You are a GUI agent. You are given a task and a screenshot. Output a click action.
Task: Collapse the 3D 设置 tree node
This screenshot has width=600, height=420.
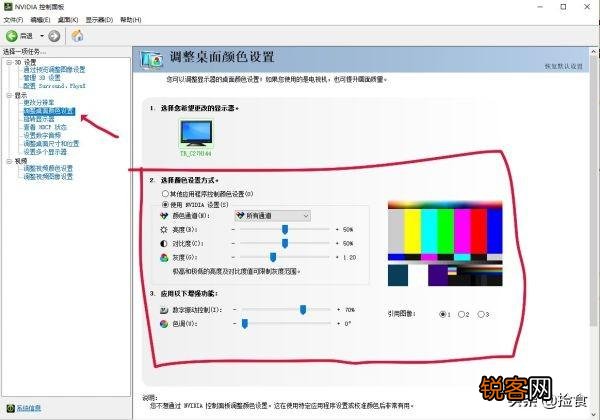coord(9,62)
